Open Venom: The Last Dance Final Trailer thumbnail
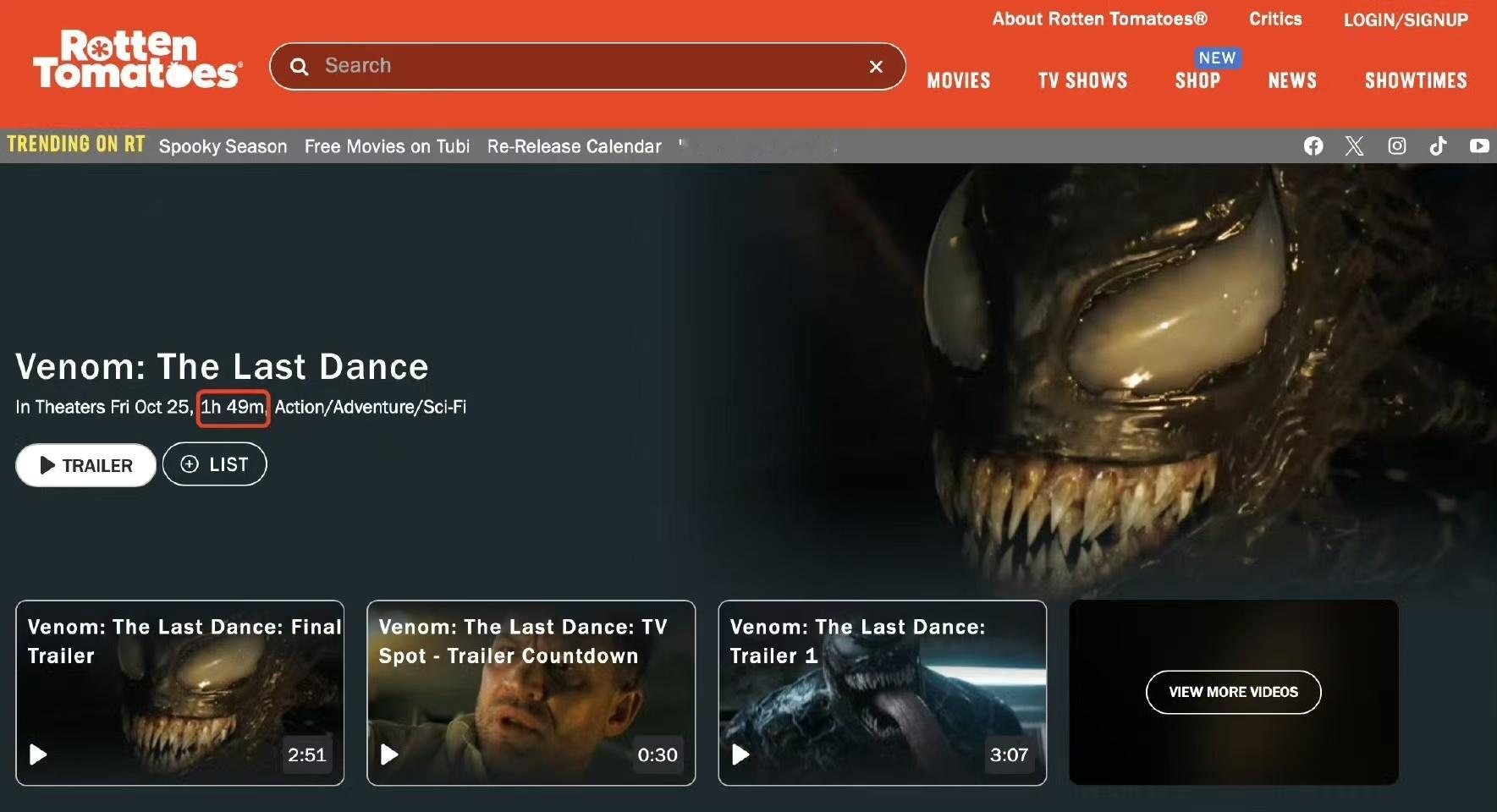This screenshot has height=812, width=1497. tap(179, 693)
